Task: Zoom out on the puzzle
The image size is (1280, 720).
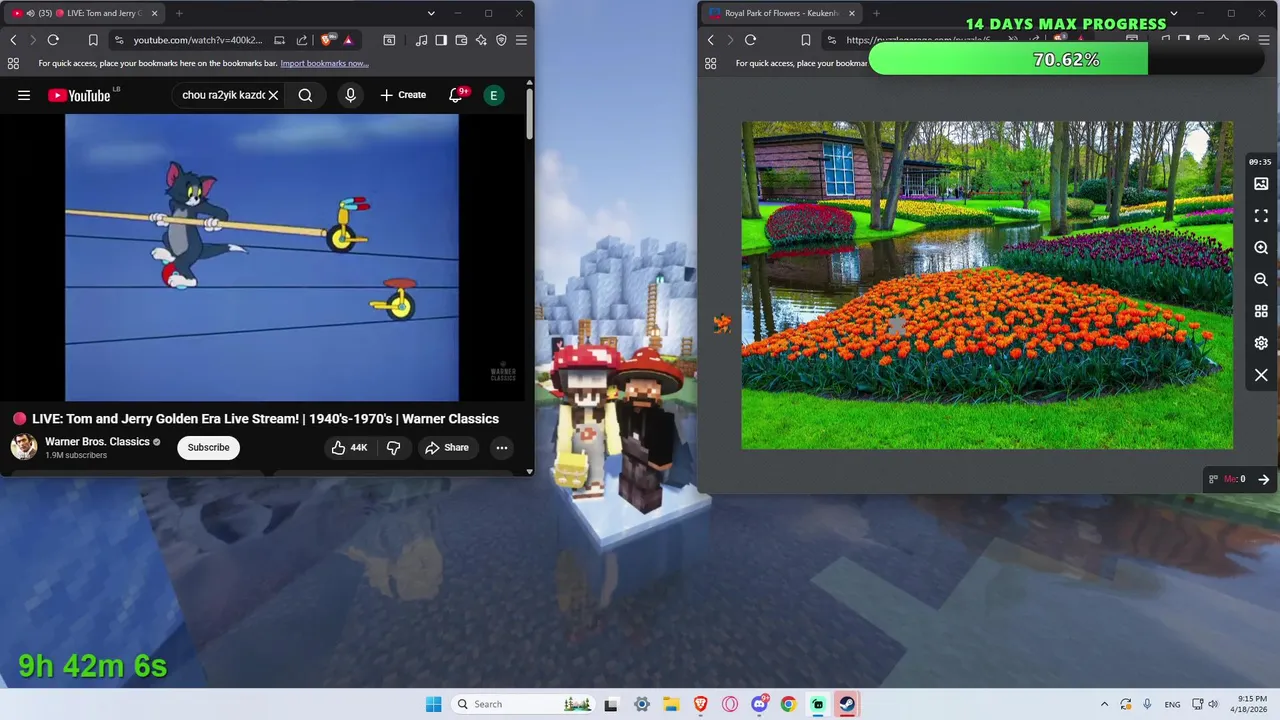Action: tap(1261, 279)
